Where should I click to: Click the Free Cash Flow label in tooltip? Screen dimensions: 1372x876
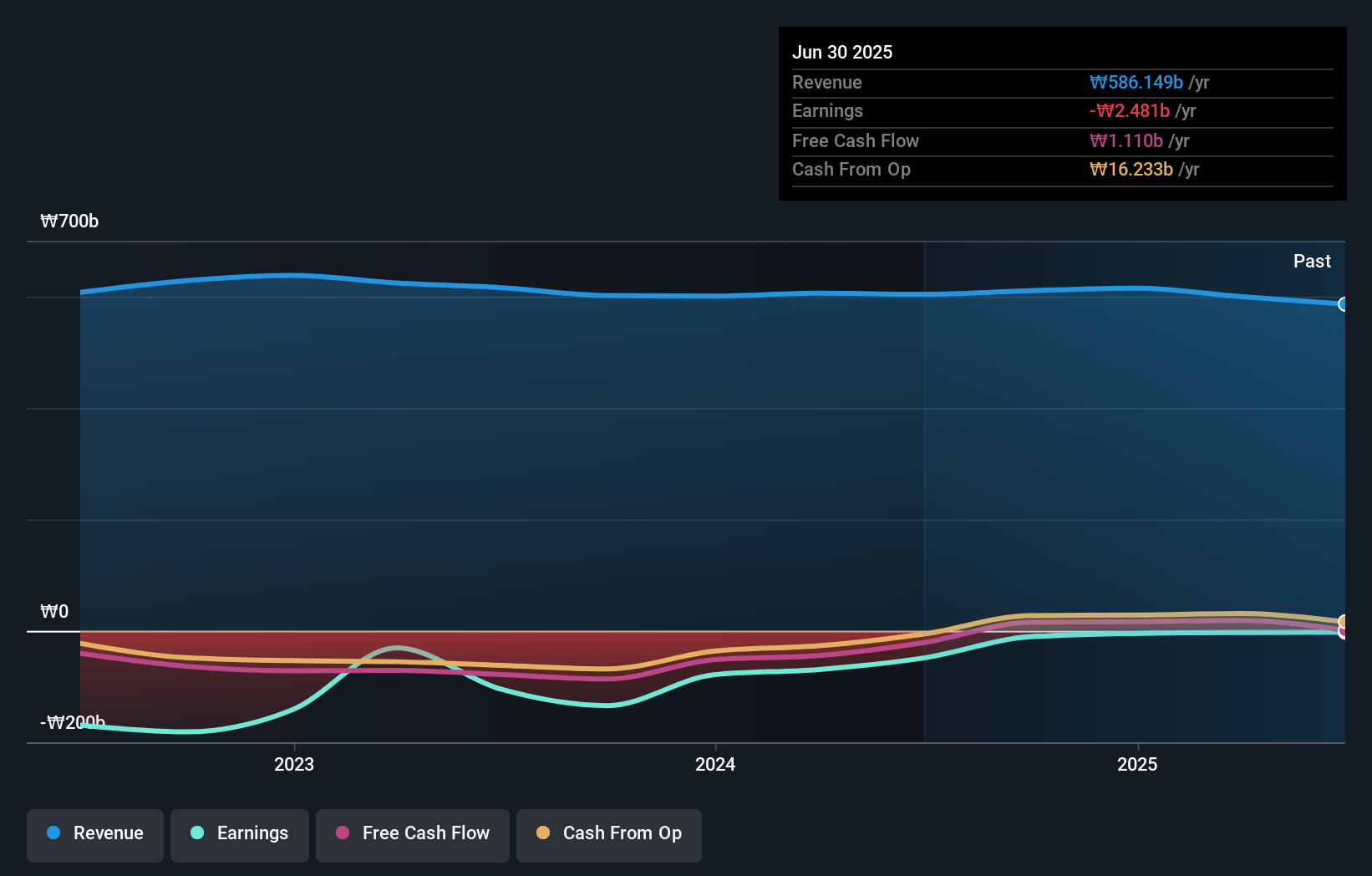point(856,140)
